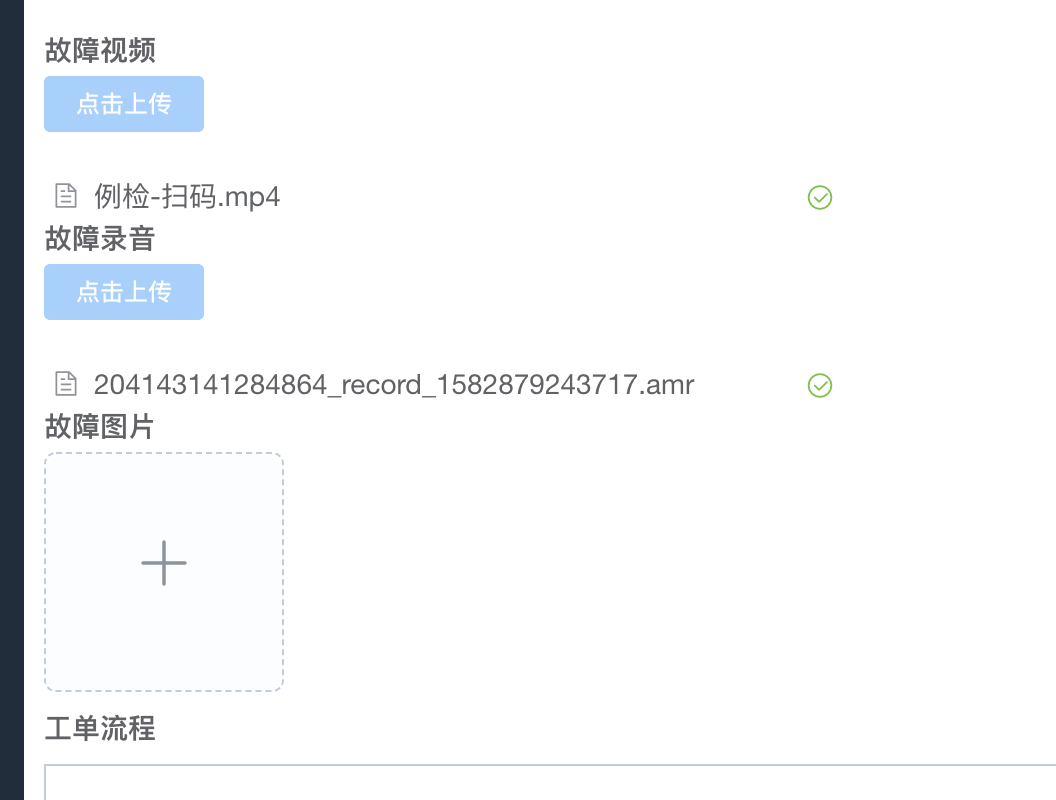
Task: Click the plus icon in the 故障图片 upload box
Action: (x=163, y=563)
